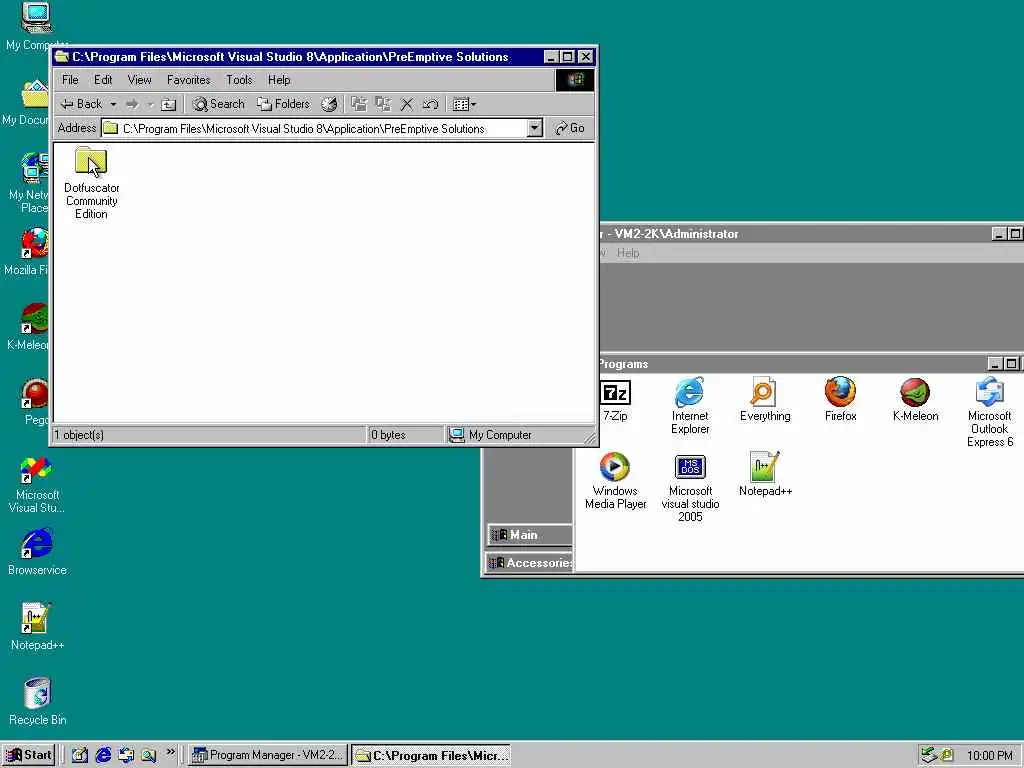
Task: Click the Go button
Action: [569, 128]
